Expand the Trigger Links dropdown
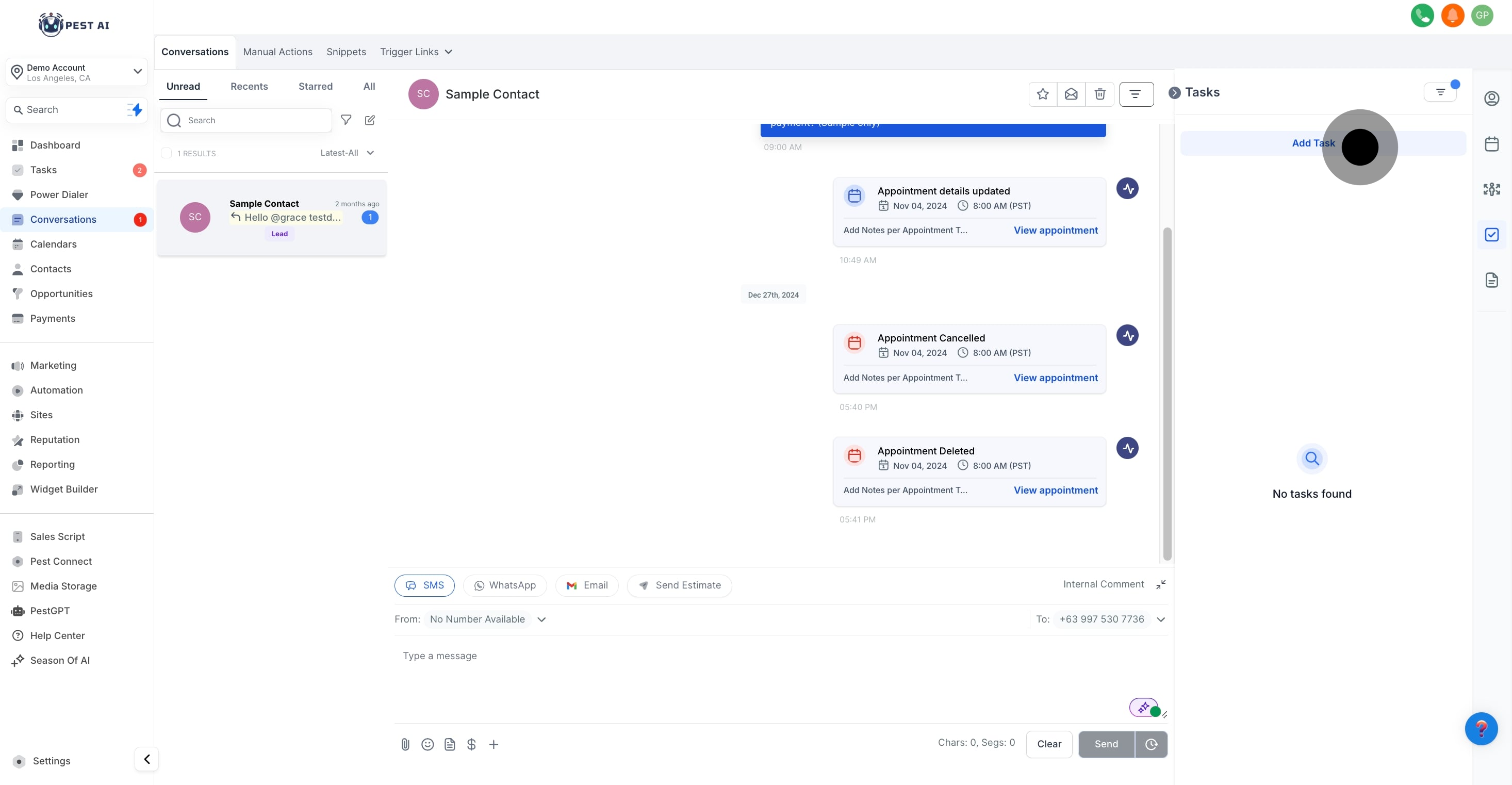 416,52
